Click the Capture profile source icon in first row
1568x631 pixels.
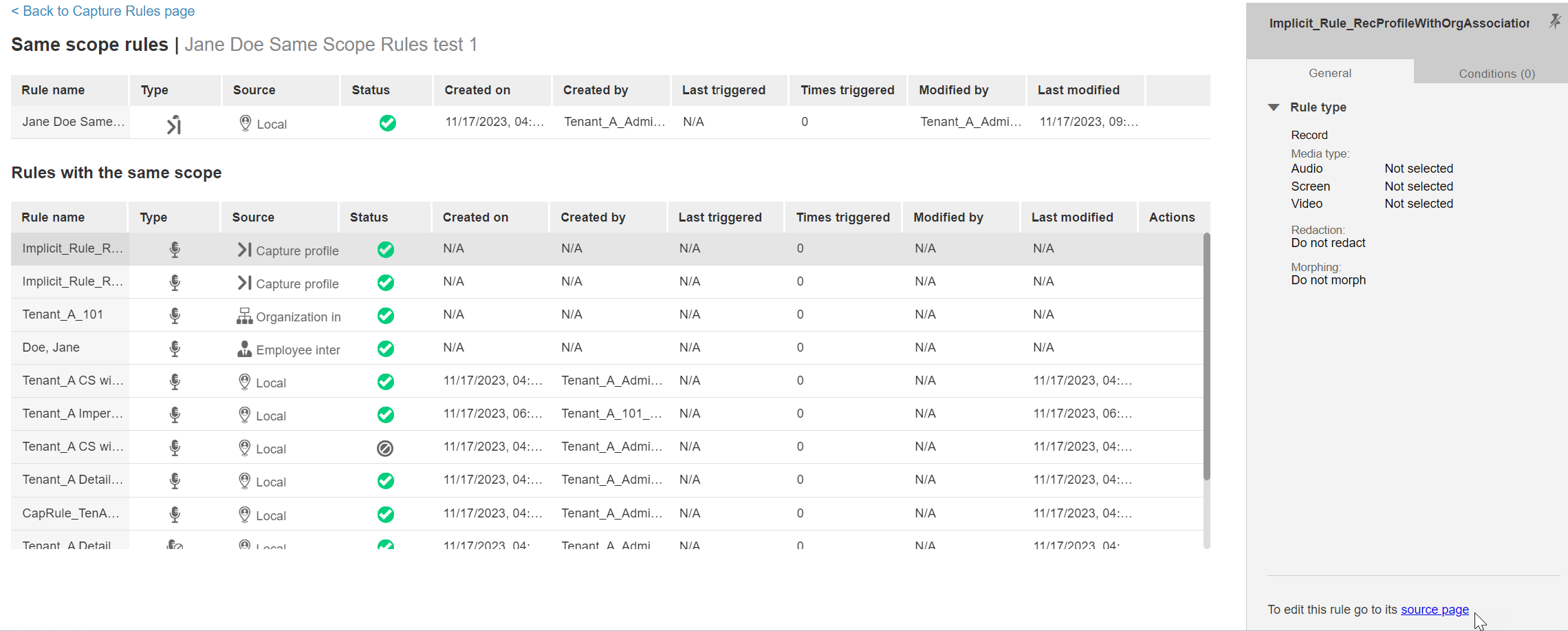click(243, 250)
